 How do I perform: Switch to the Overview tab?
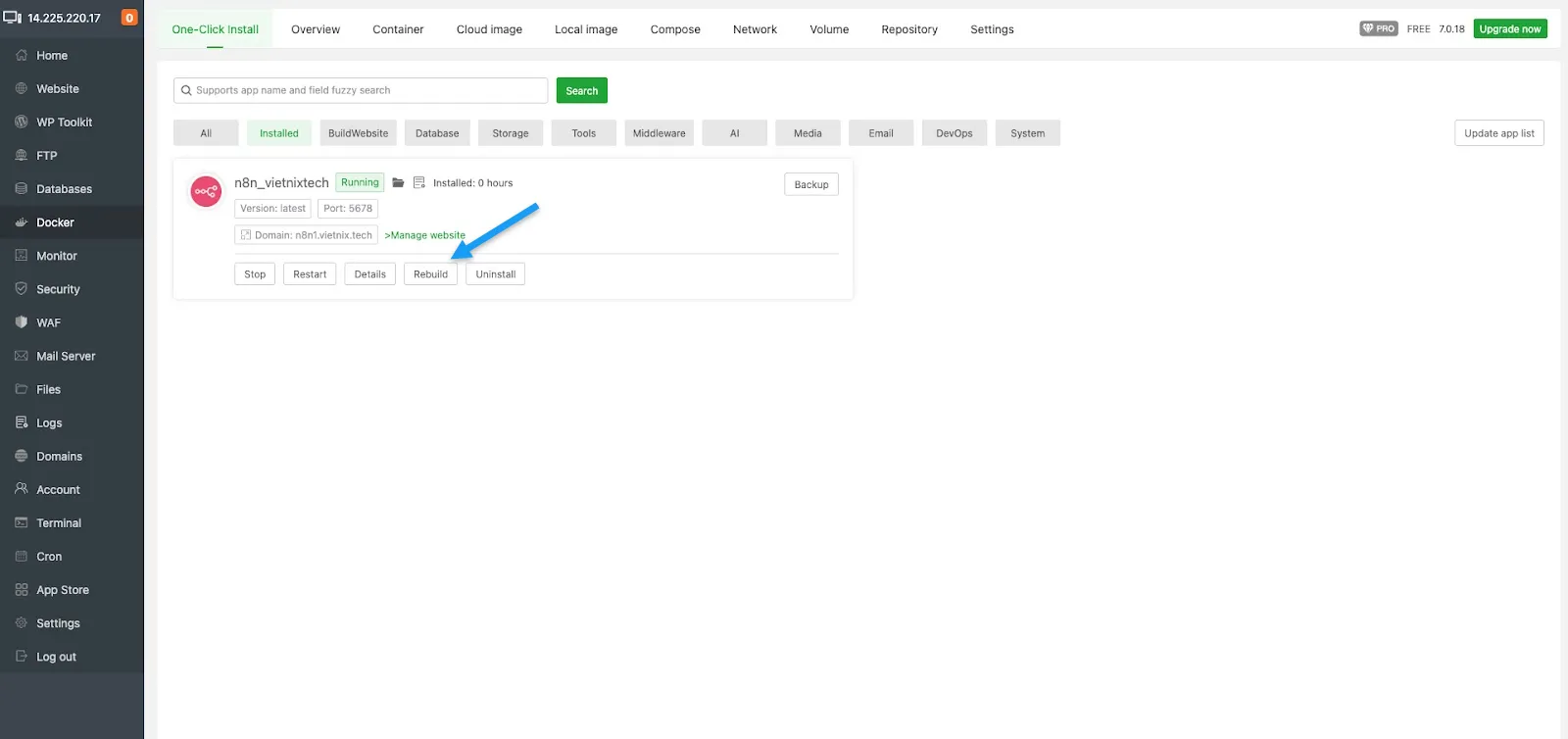click(316, 29)
